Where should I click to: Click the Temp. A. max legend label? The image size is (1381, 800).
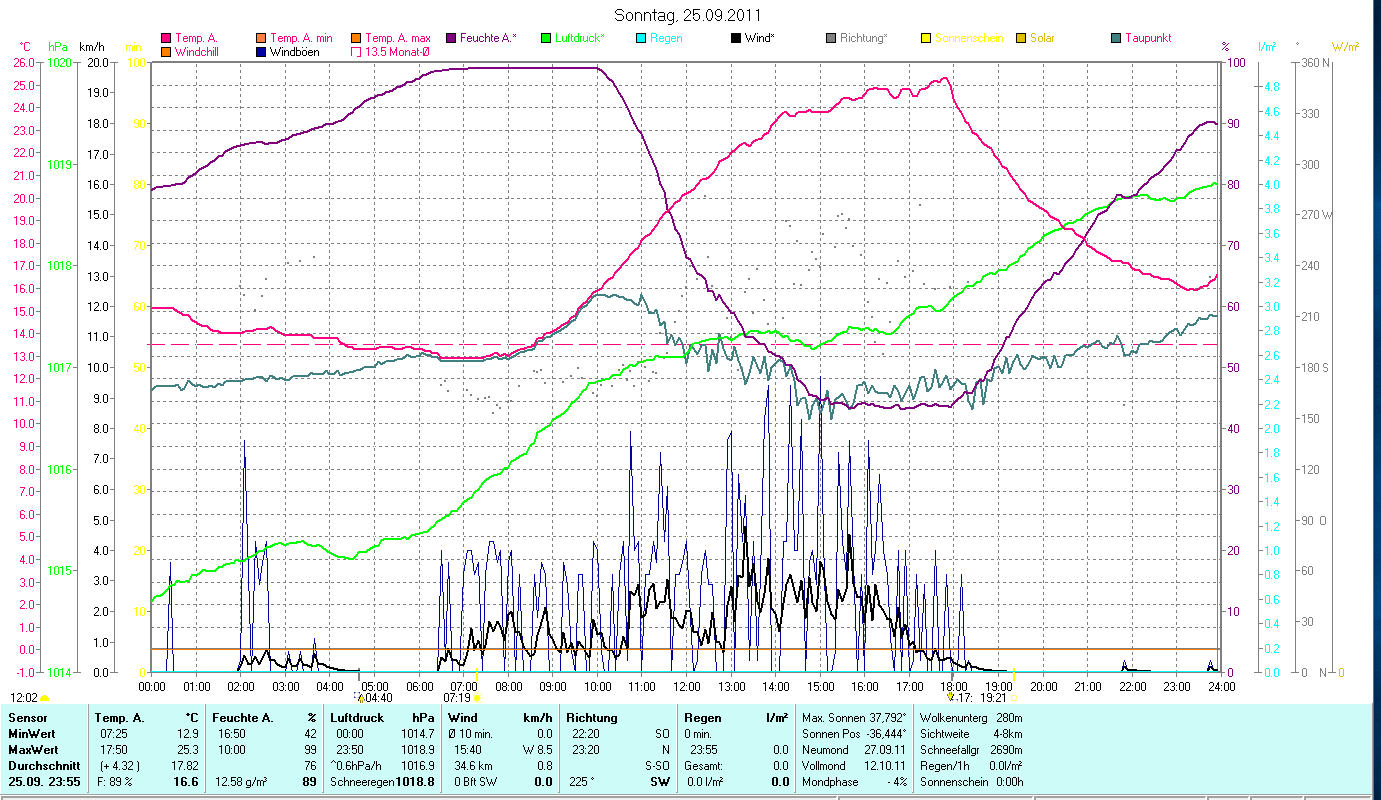coord(397,38)
